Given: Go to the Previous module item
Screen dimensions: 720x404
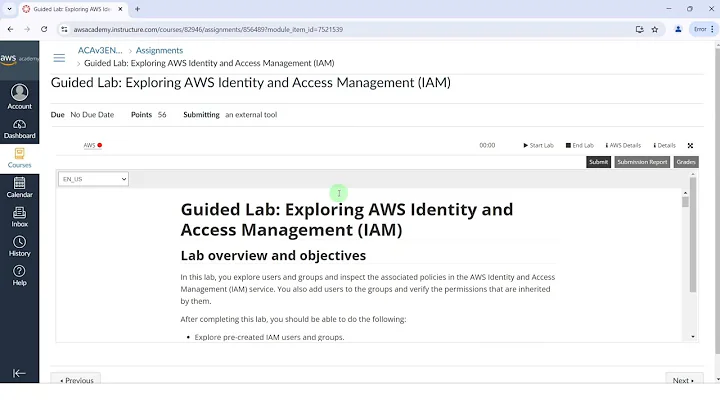Looking at the screenshot, I should coord(76,379).
